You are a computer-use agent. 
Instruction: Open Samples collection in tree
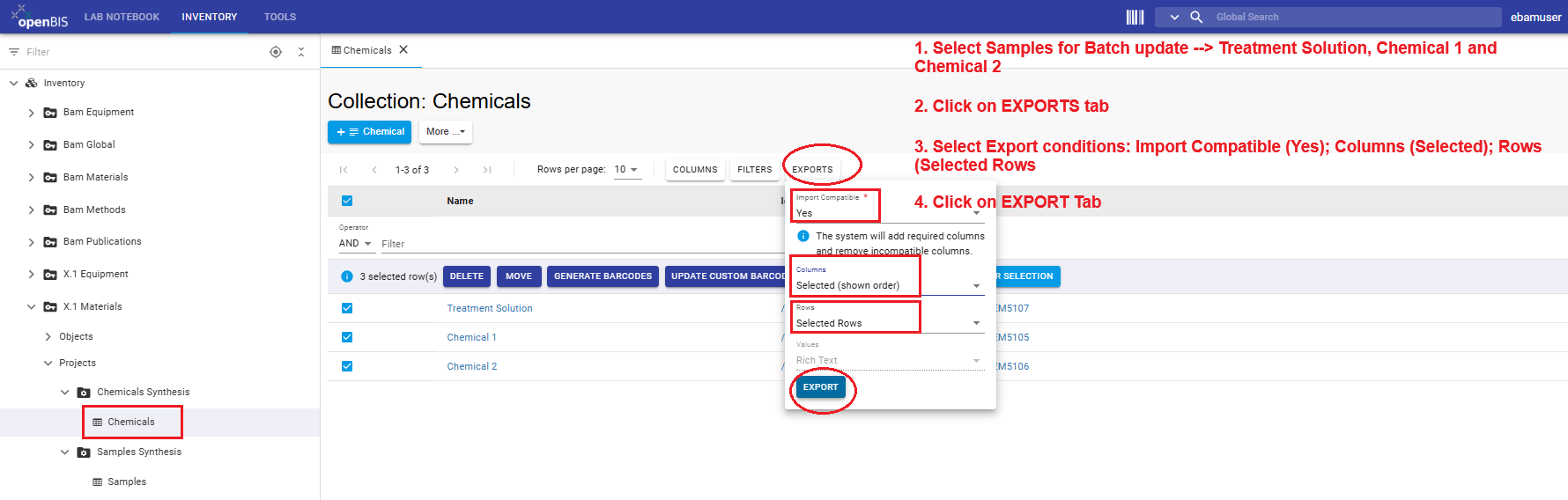[x=127, y=482]
